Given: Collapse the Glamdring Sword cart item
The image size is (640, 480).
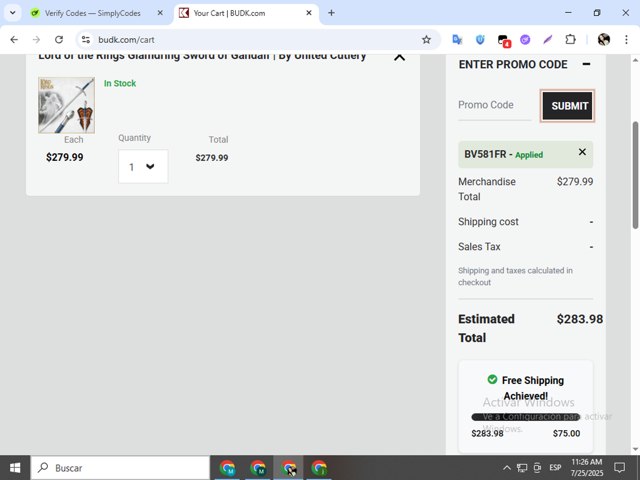Looking at the screenshot, I should pyautogui.click(x=399, y=57).
